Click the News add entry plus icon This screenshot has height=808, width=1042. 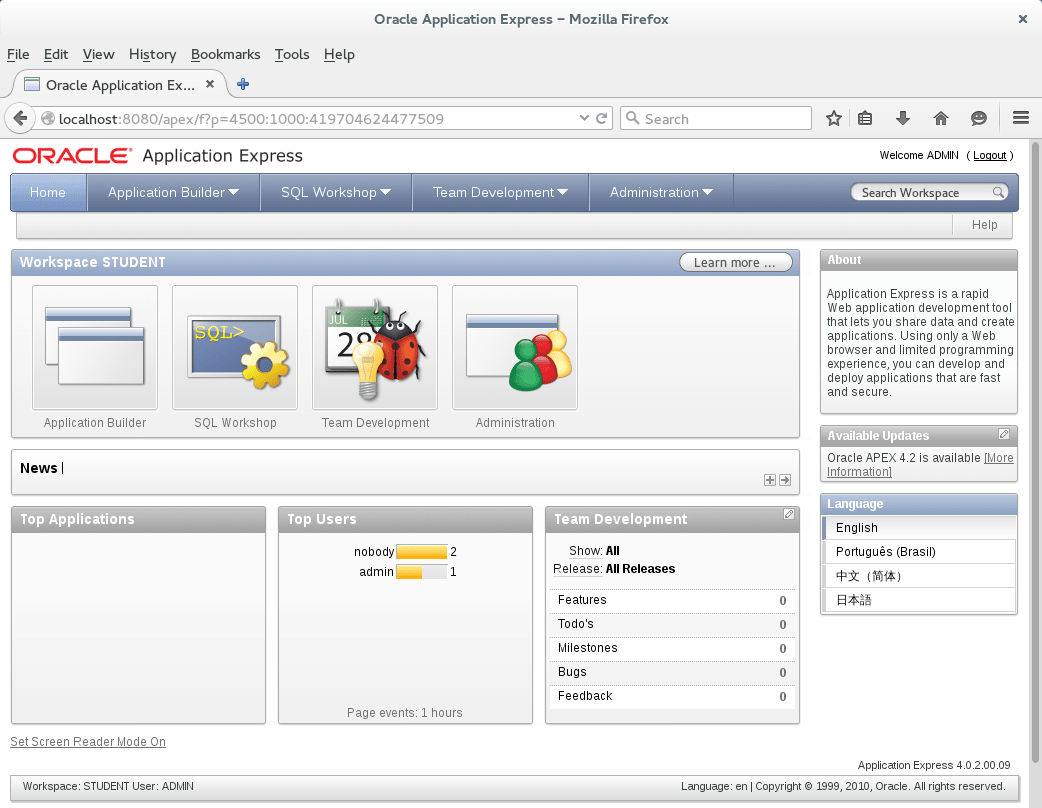click(770, 480)
